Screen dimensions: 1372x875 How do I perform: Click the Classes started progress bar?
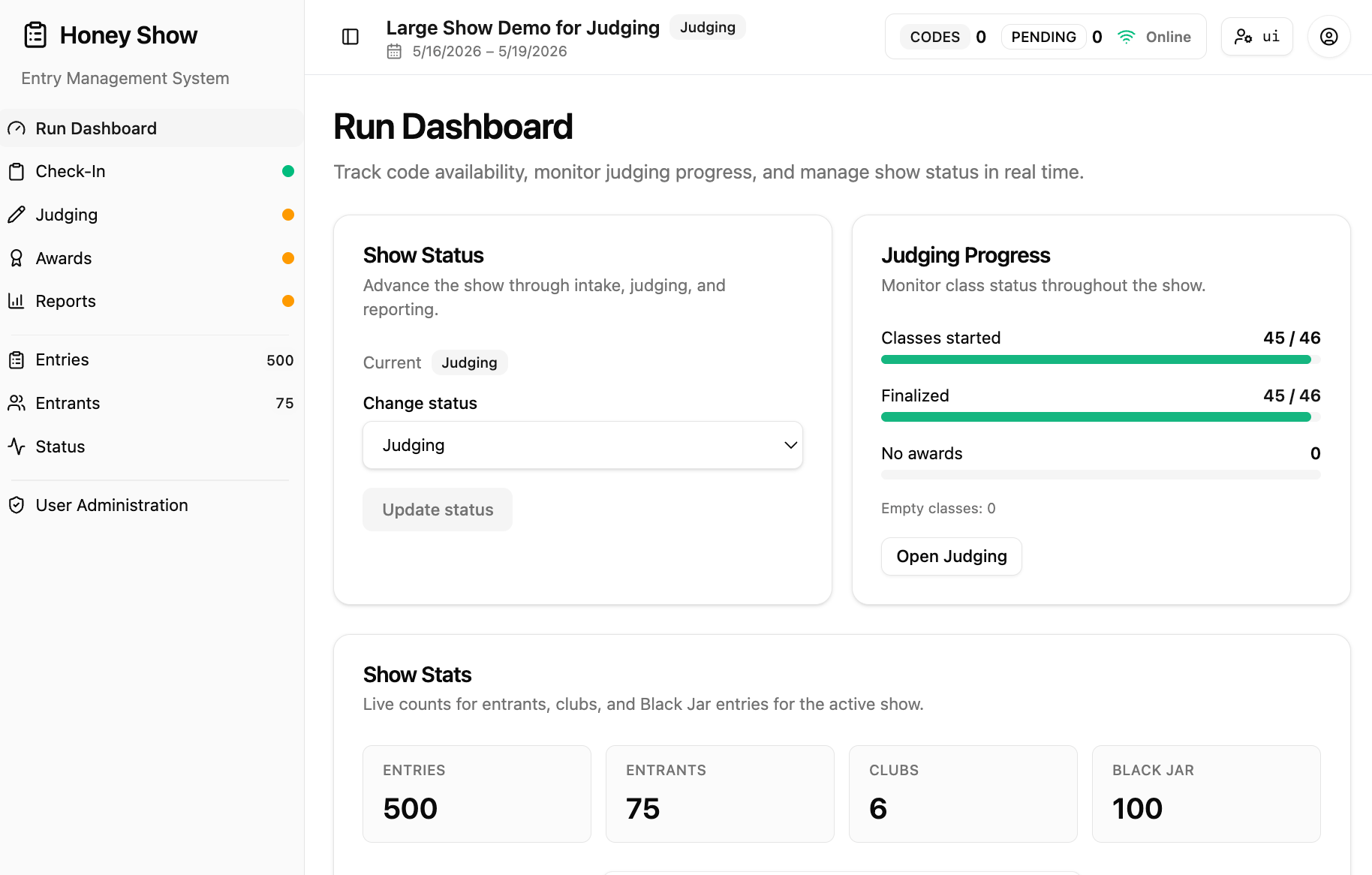(x=1100, y=359)
